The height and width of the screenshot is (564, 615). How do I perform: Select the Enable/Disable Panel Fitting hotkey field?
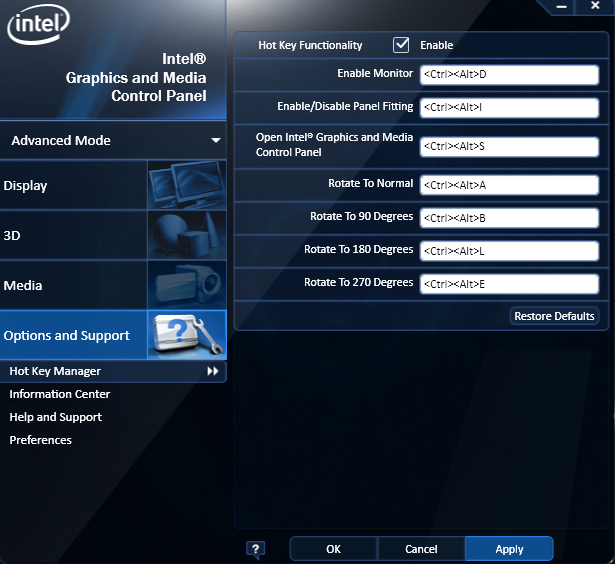[x=508, y=107]
